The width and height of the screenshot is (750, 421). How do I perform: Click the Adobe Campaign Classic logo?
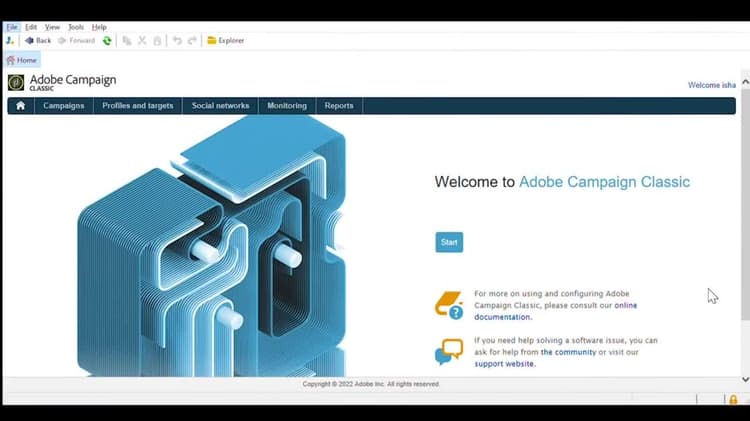point(62,82)
